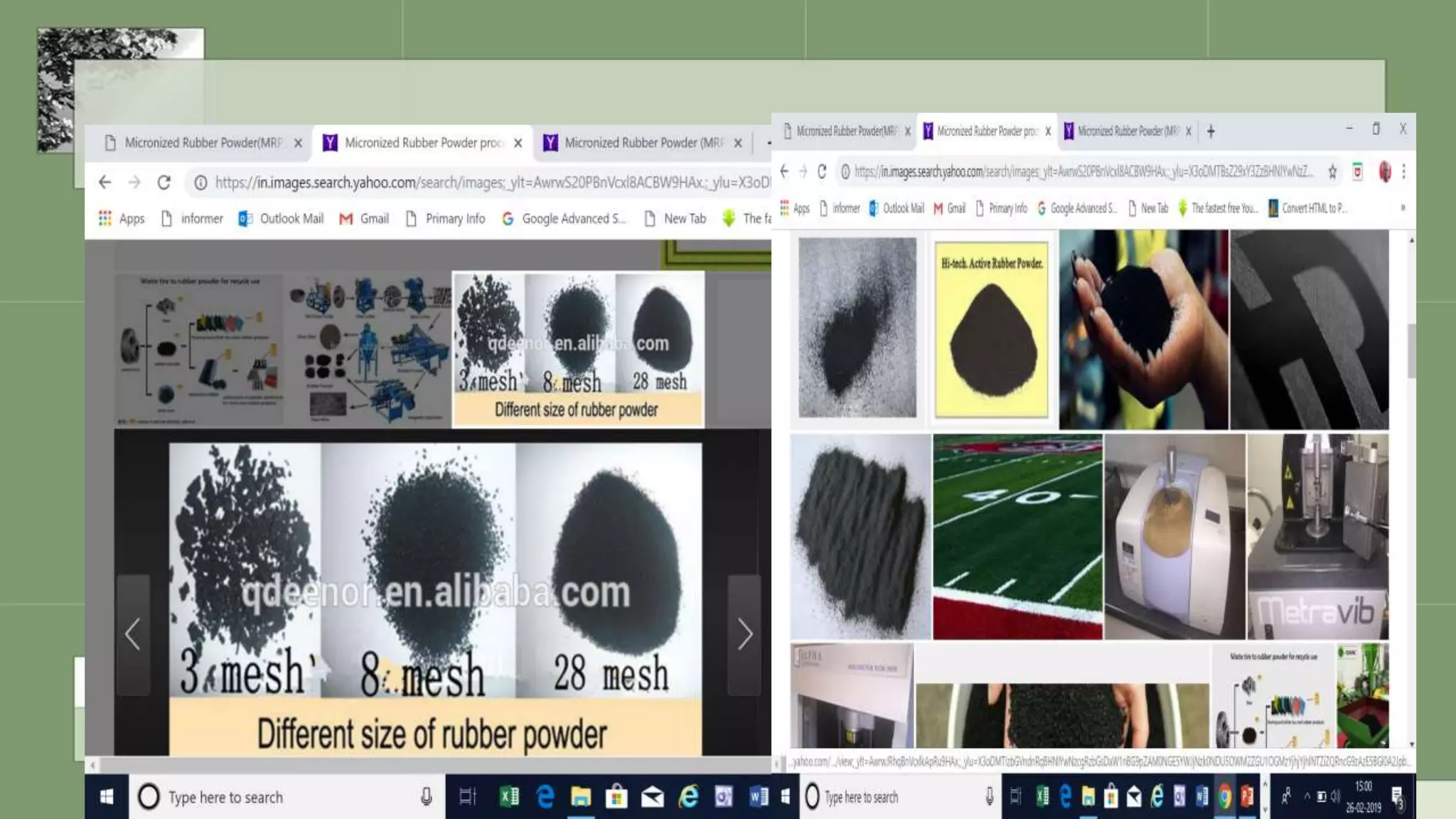The height and width of the screenshot is (819, 1456).
Task: Switch to first Micronized Rubber Powder tab, left window
Action: 203,143
